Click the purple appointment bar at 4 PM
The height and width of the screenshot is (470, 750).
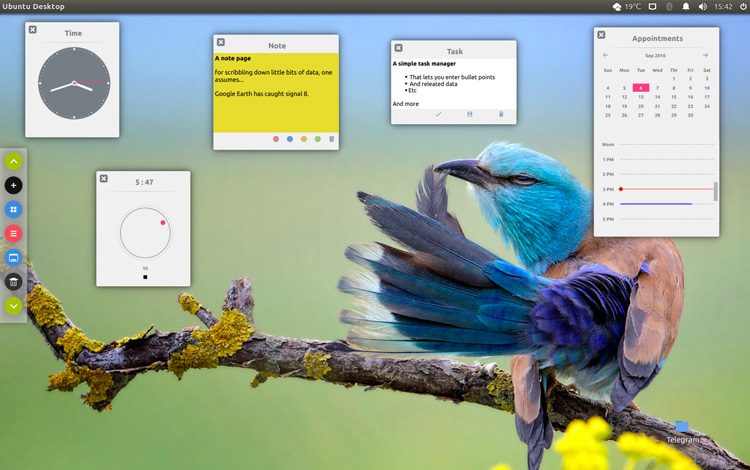[656, 204]
